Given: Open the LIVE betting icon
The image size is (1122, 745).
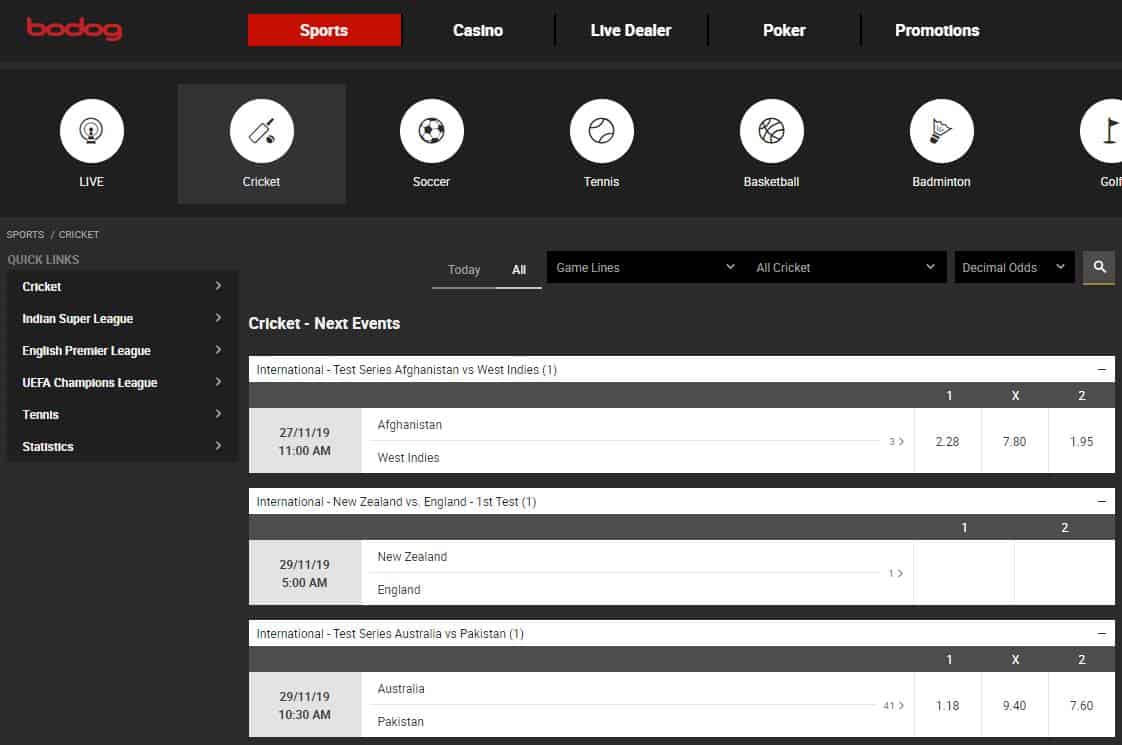Looking at the screenshot, I should coord(92,131).
